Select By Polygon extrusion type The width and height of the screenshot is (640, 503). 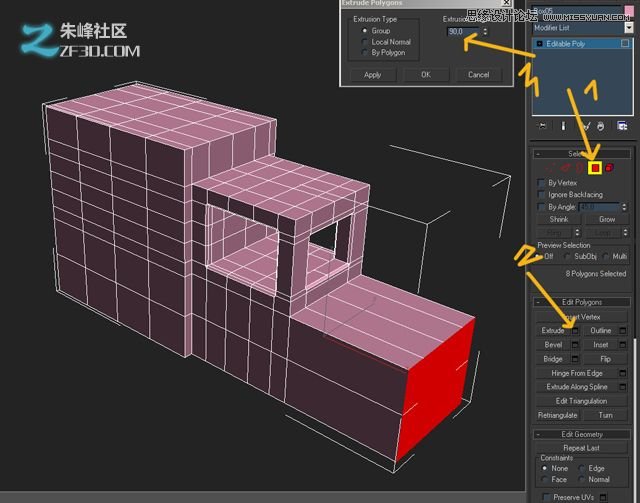click(x=365, y=52)
